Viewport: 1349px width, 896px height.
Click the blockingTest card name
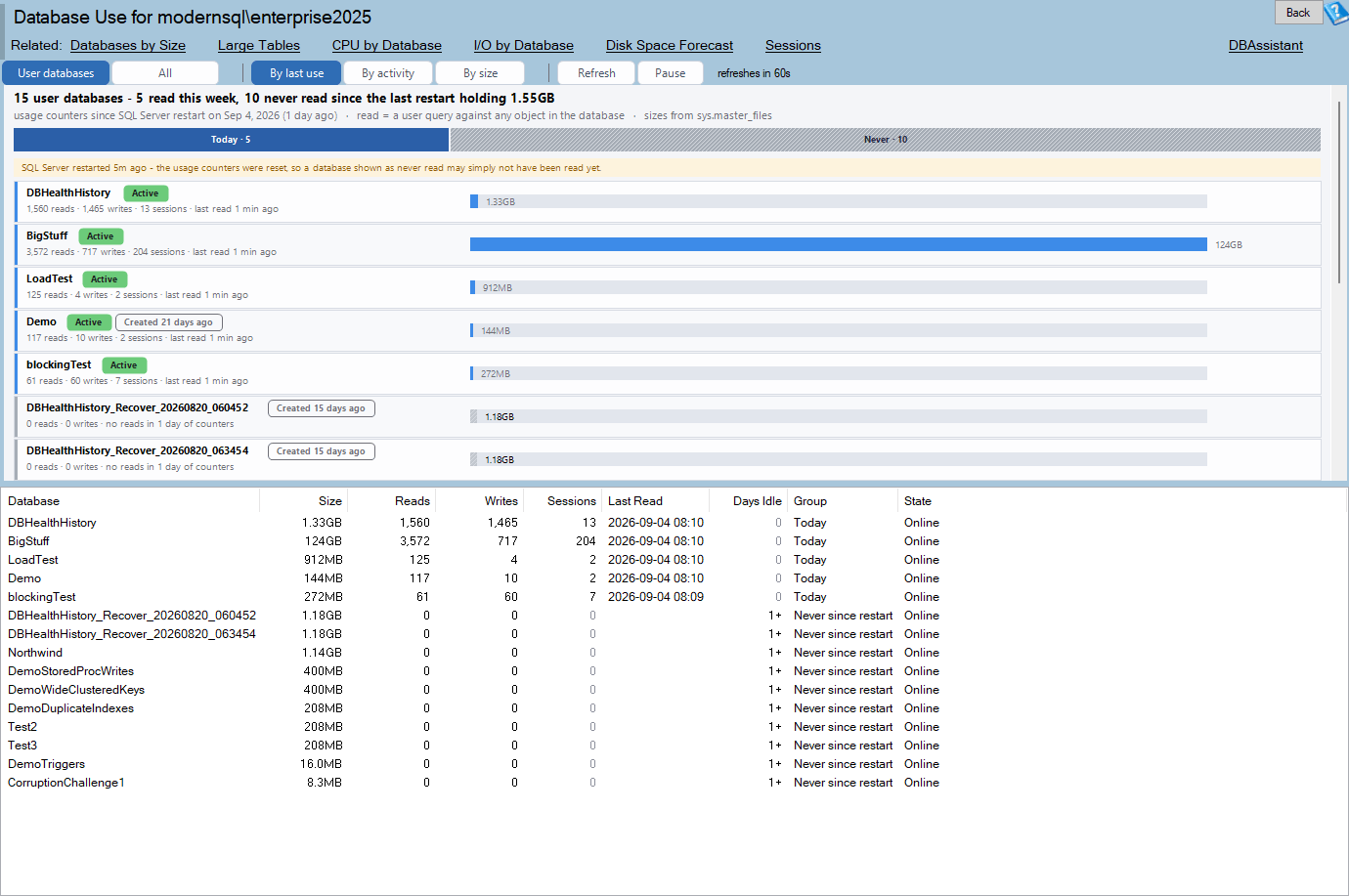coord(59,364)
